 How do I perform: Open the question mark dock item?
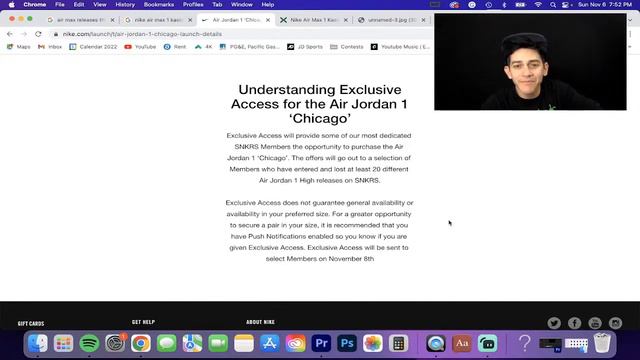click(x=525, y=343)
